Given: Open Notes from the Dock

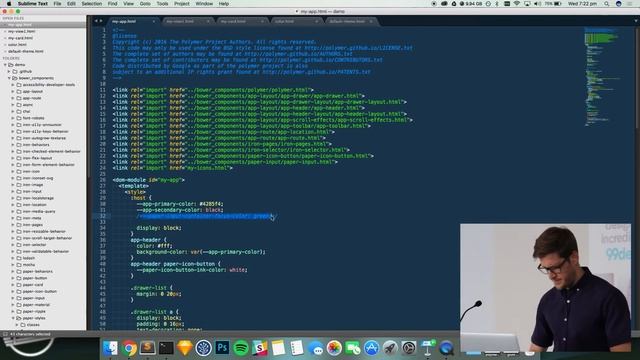Looking at the screenshot, I should pos(278,348).
